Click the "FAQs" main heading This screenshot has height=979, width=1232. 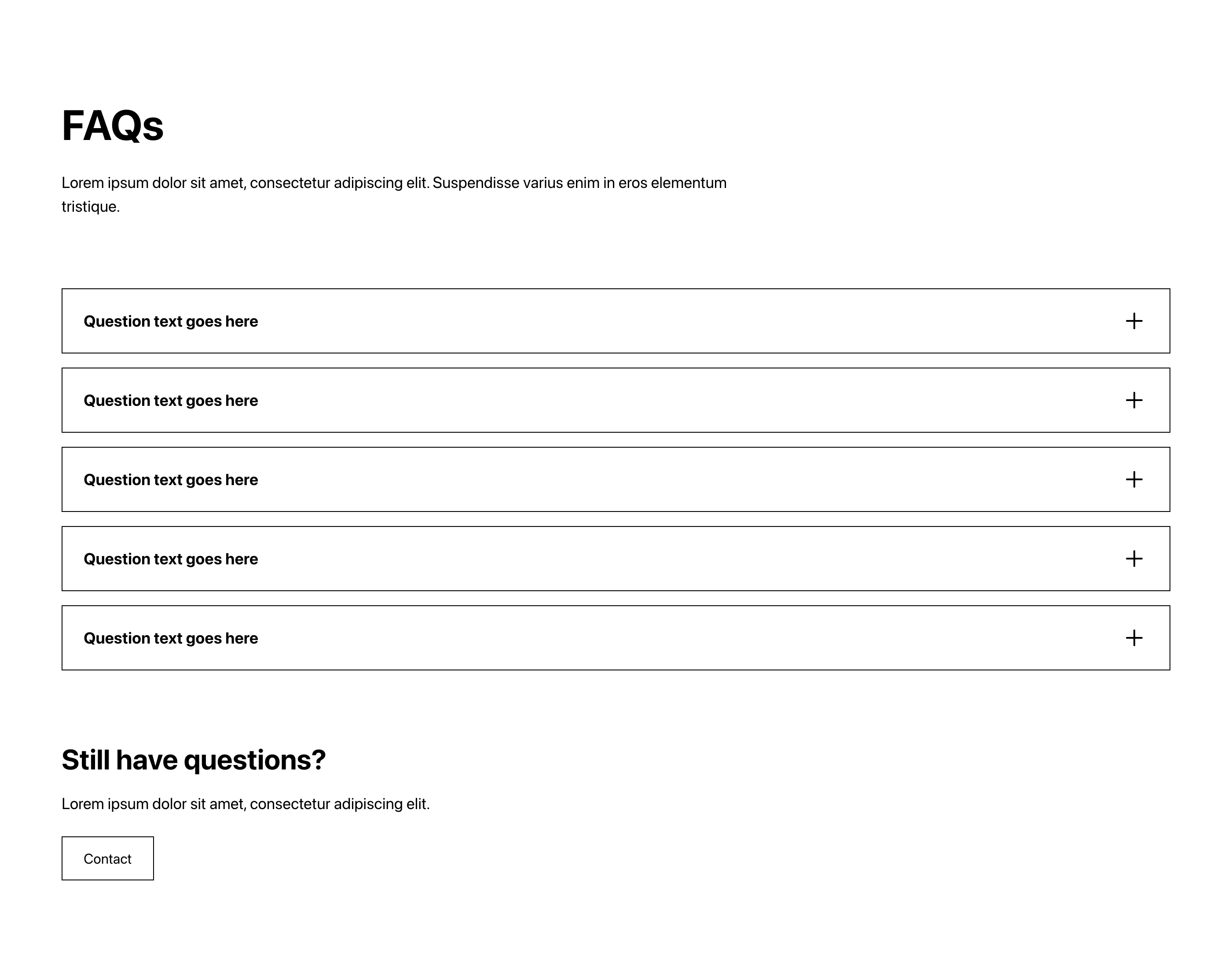[x=113, y=126]
